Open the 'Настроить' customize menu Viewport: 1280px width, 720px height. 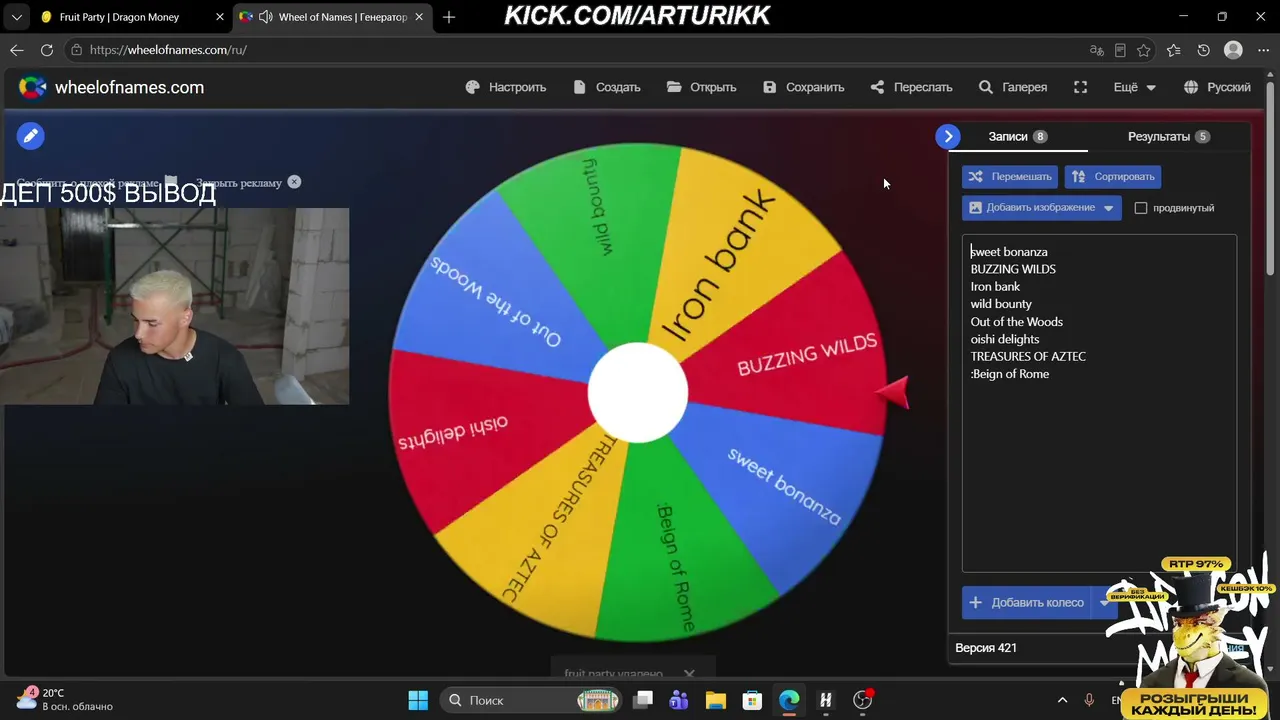[506, 87]
